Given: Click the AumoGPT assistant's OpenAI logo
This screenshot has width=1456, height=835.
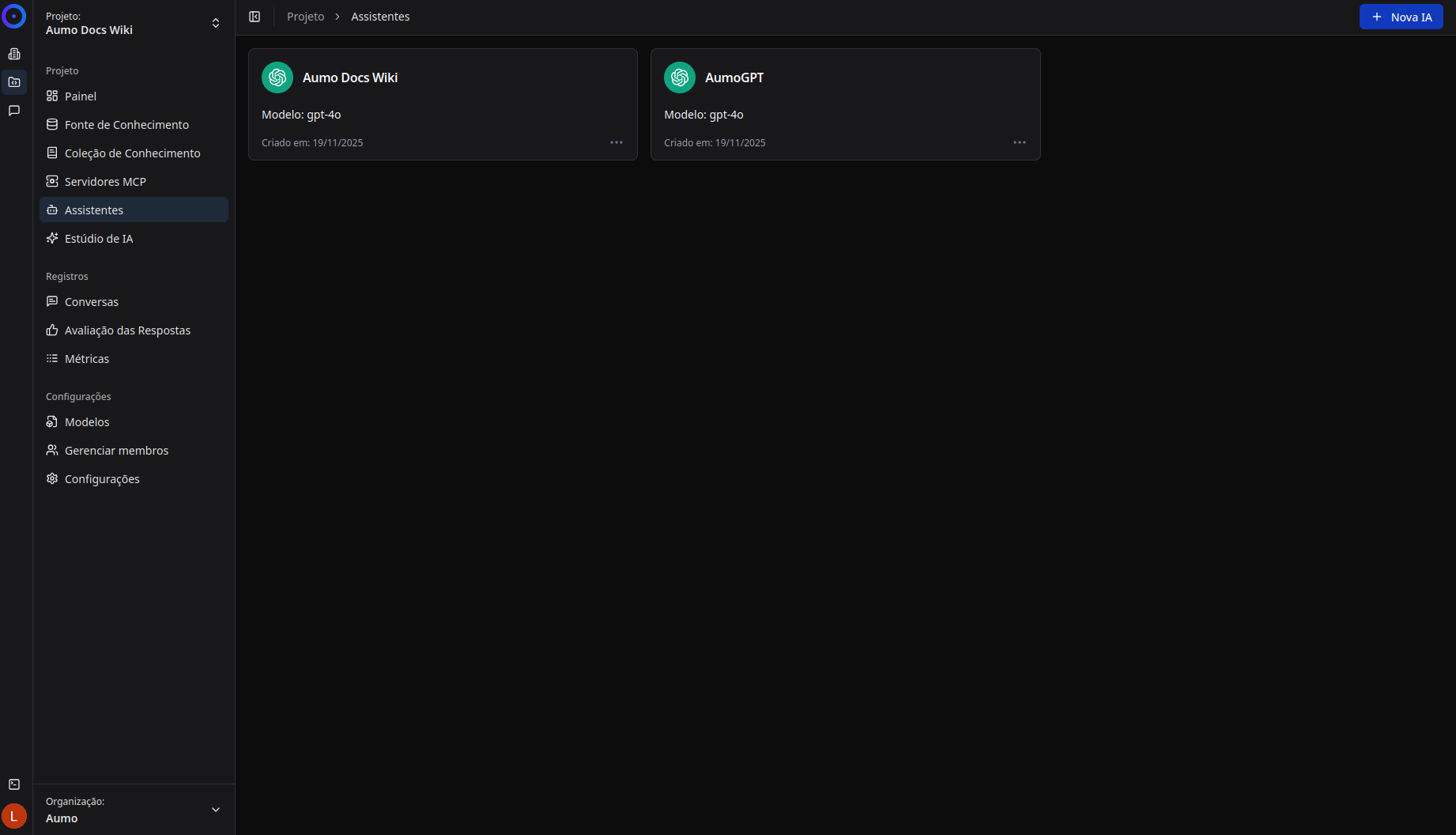Looking at the screenshot, I should pyautogui.click(x=680, y=77).
